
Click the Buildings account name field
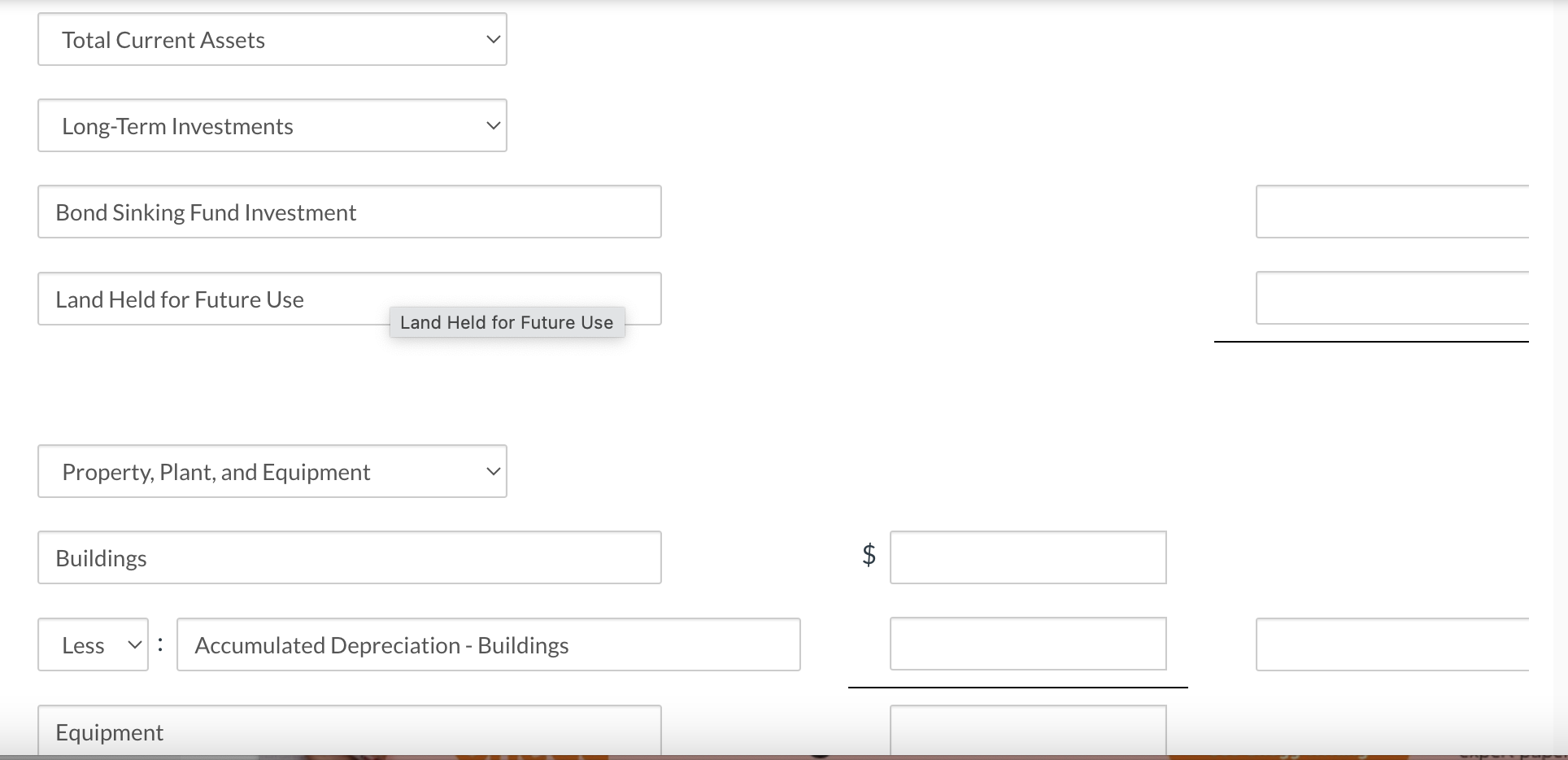click(x=350, y=557)
